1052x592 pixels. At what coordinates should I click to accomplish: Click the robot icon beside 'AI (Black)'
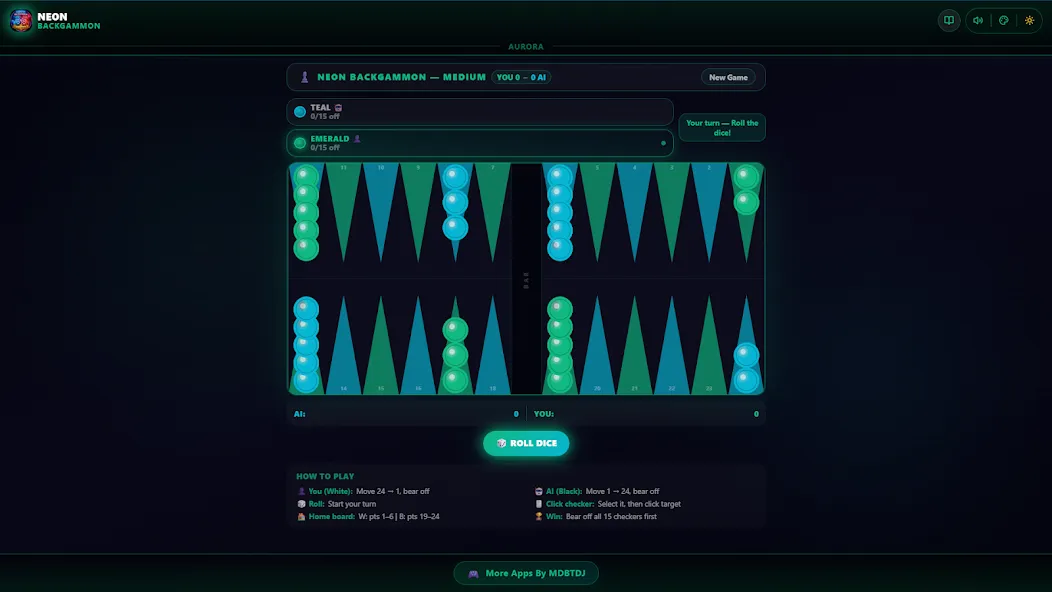pos(538,491)
